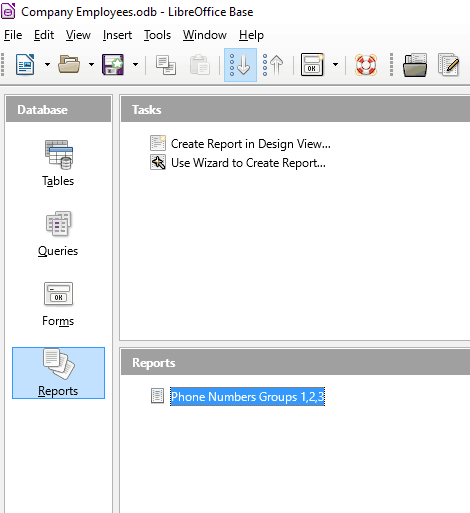Select Phone Numbers Groups 1,2,3 report
The width and height of the screenshot is (470, 513).
click(x=247, y=397)
